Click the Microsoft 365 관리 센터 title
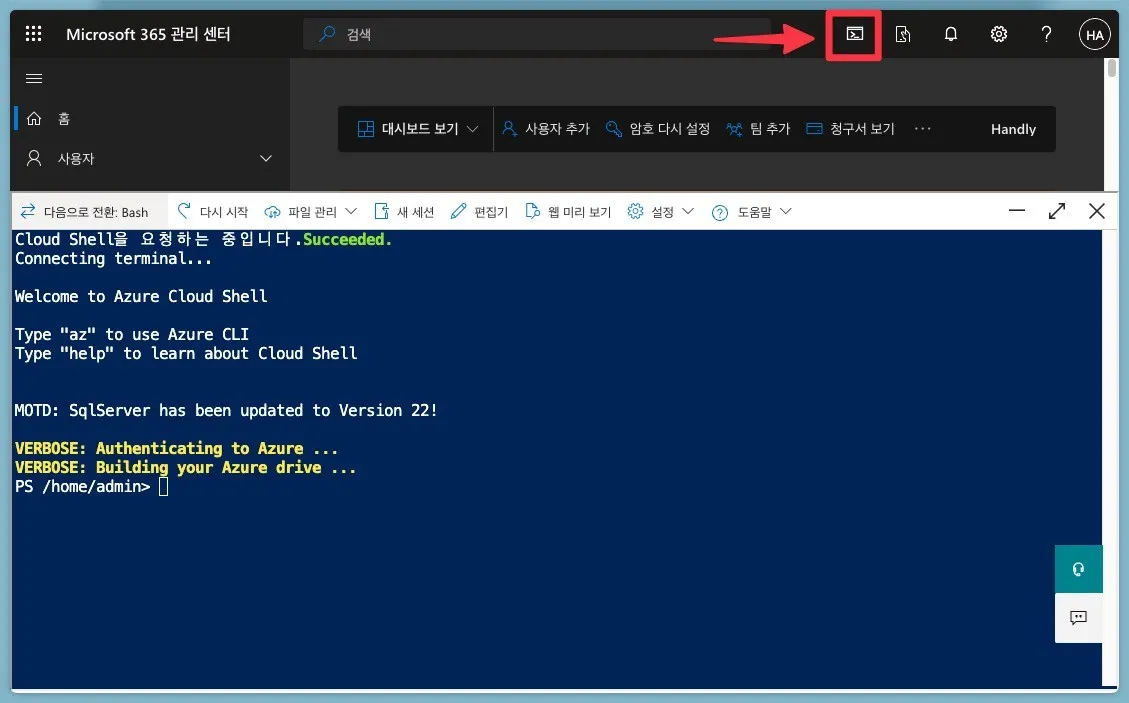This screenshot has height=703, width=1129. [x=148, y=34]
